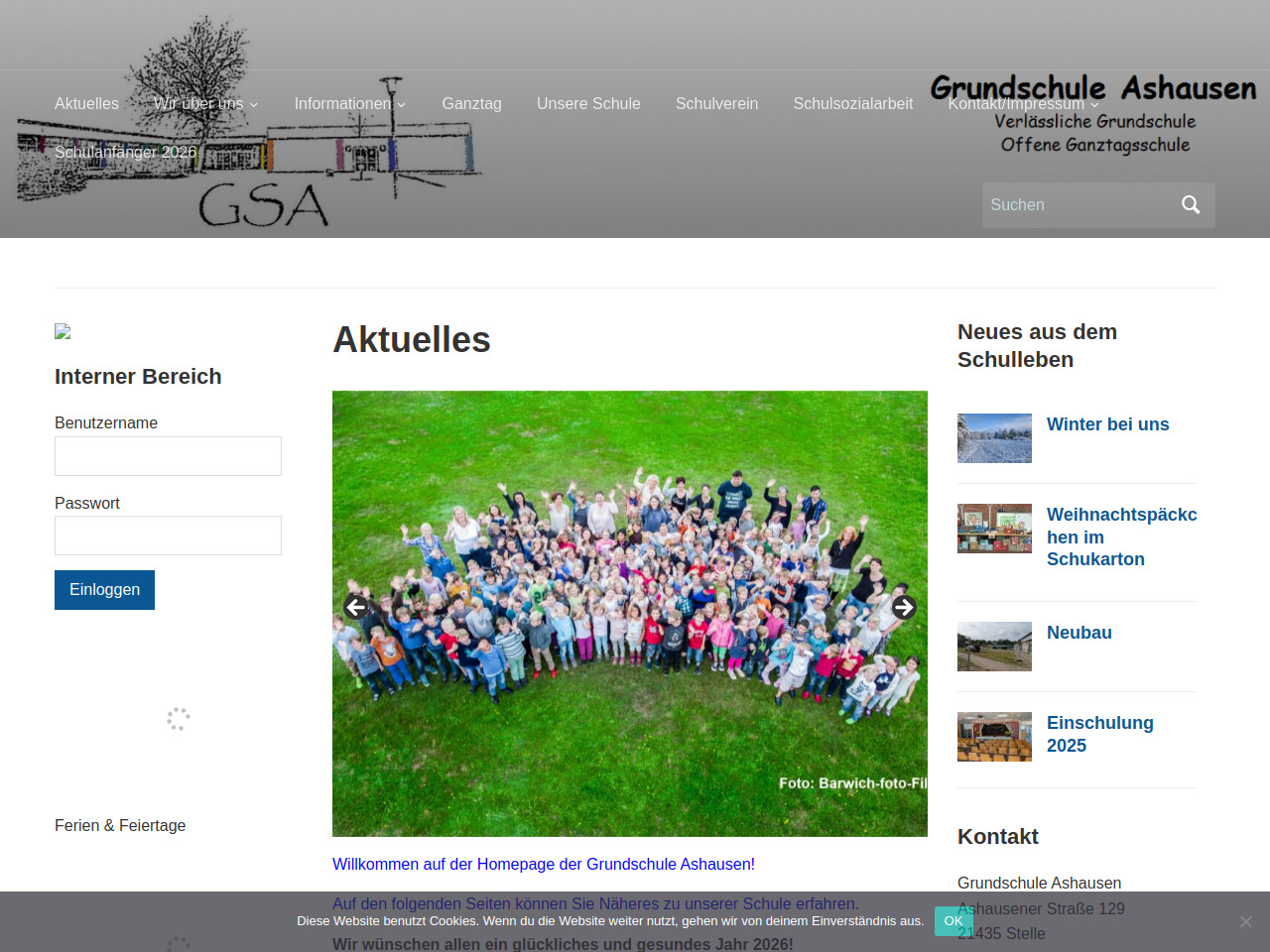This screenshot has height=952, width=1270.
Task: Click into the Suchen search field
Action: click(x=1077, y=205)
